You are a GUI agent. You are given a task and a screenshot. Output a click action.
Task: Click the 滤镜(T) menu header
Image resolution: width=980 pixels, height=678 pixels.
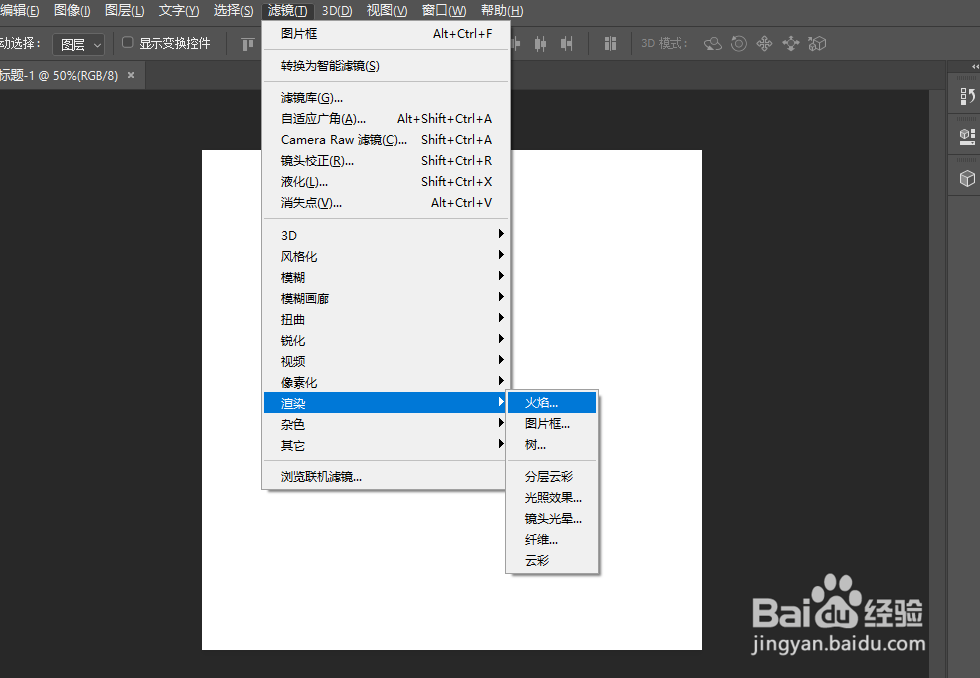(x=287, y=11)
